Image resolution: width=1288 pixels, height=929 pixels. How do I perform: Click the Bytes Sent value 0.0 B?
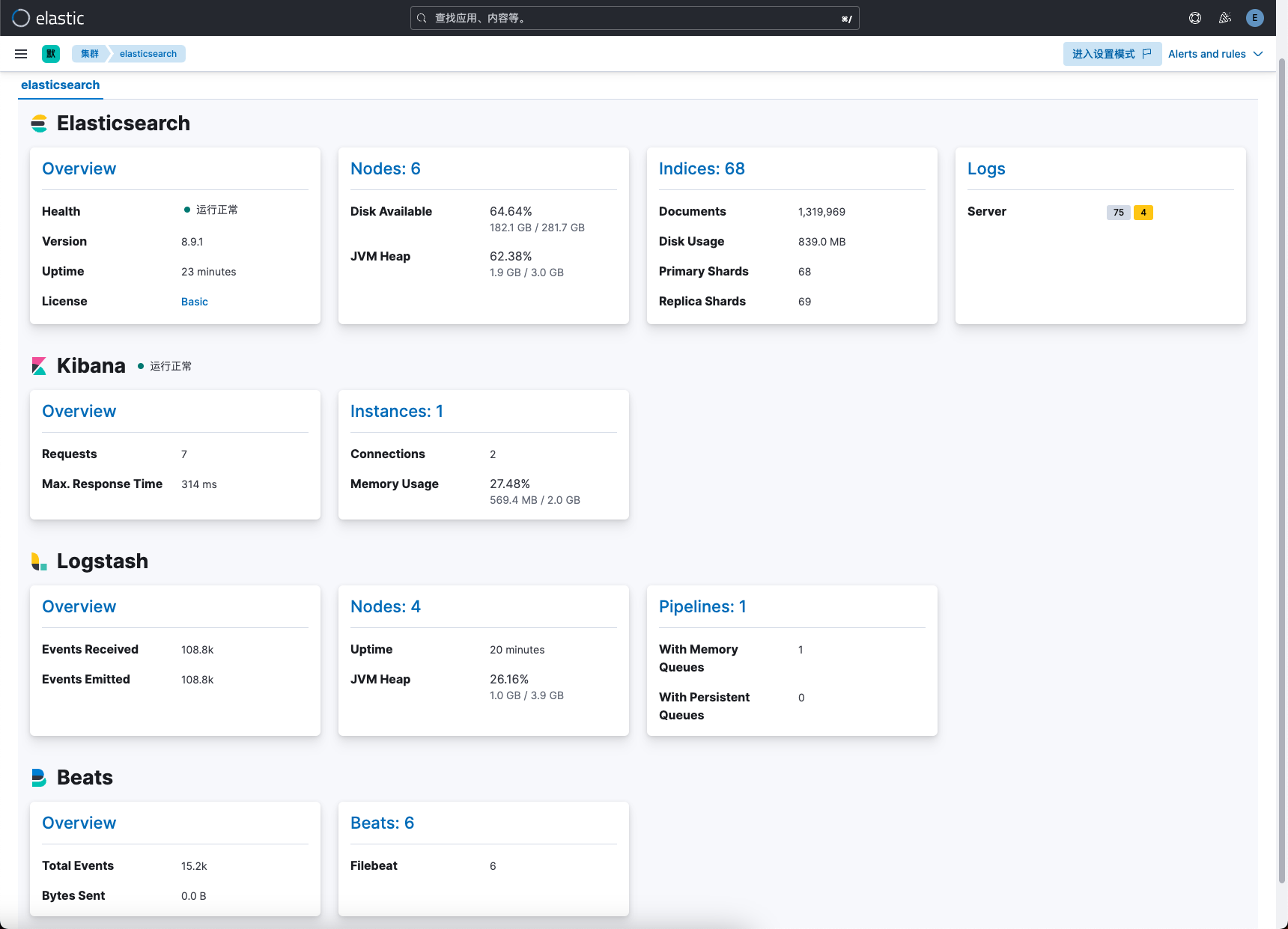pos(194,896)
